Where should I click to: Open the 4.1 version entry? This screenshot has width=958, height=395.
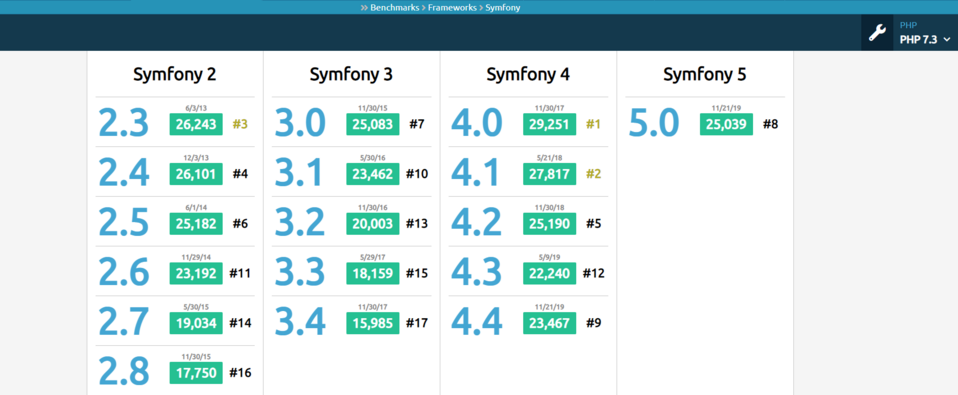[x=475, y=173]
